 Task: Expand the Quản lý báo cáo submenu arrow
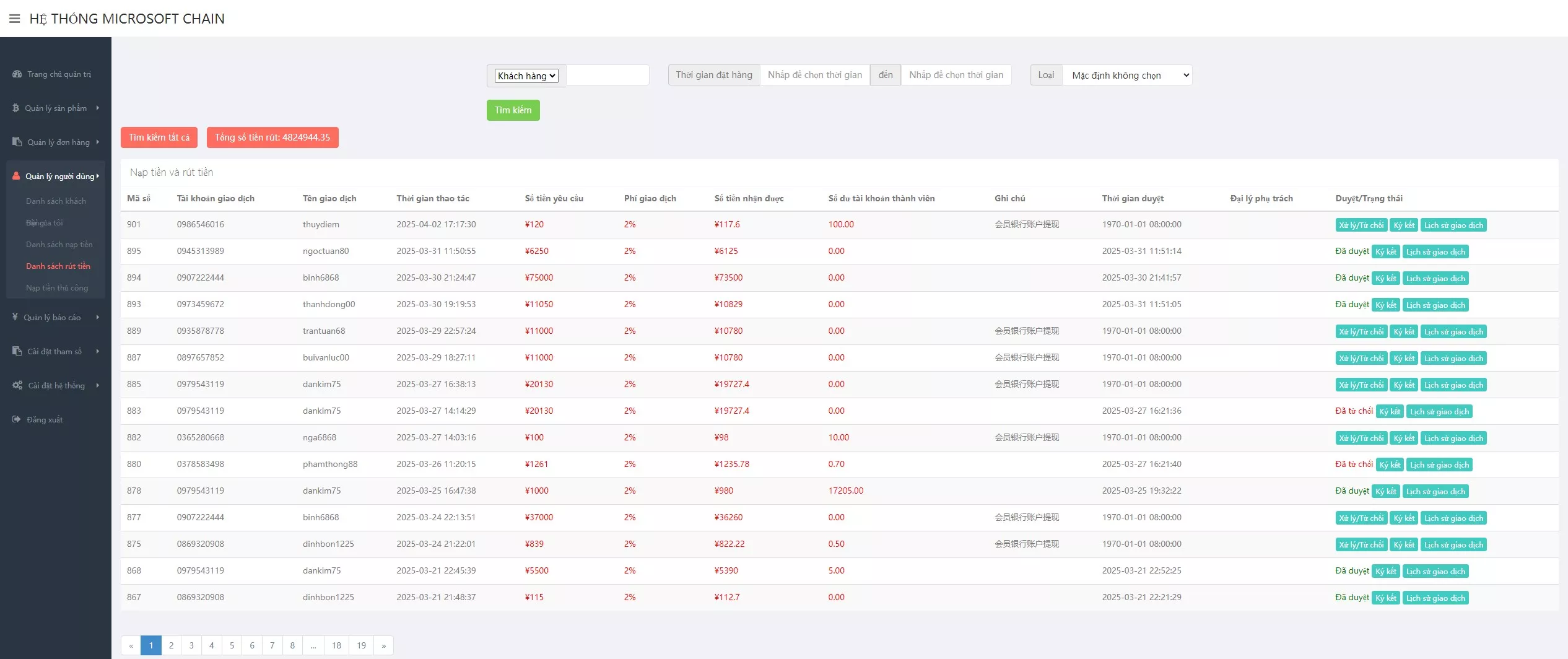pyautogui.click(x=97, y=317)
